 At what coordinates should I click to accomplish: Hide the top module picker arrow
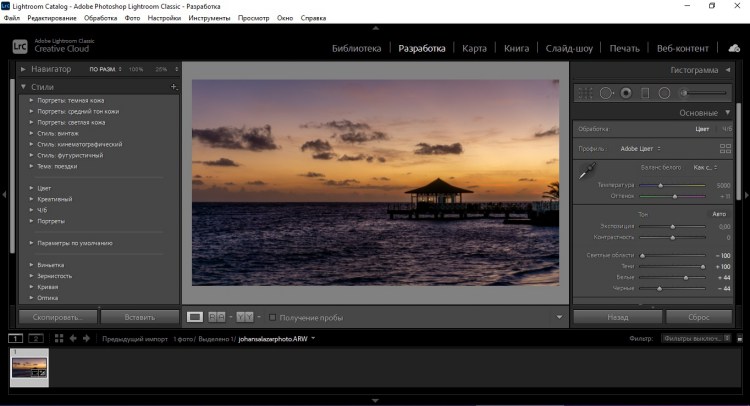tap(375, 28)
